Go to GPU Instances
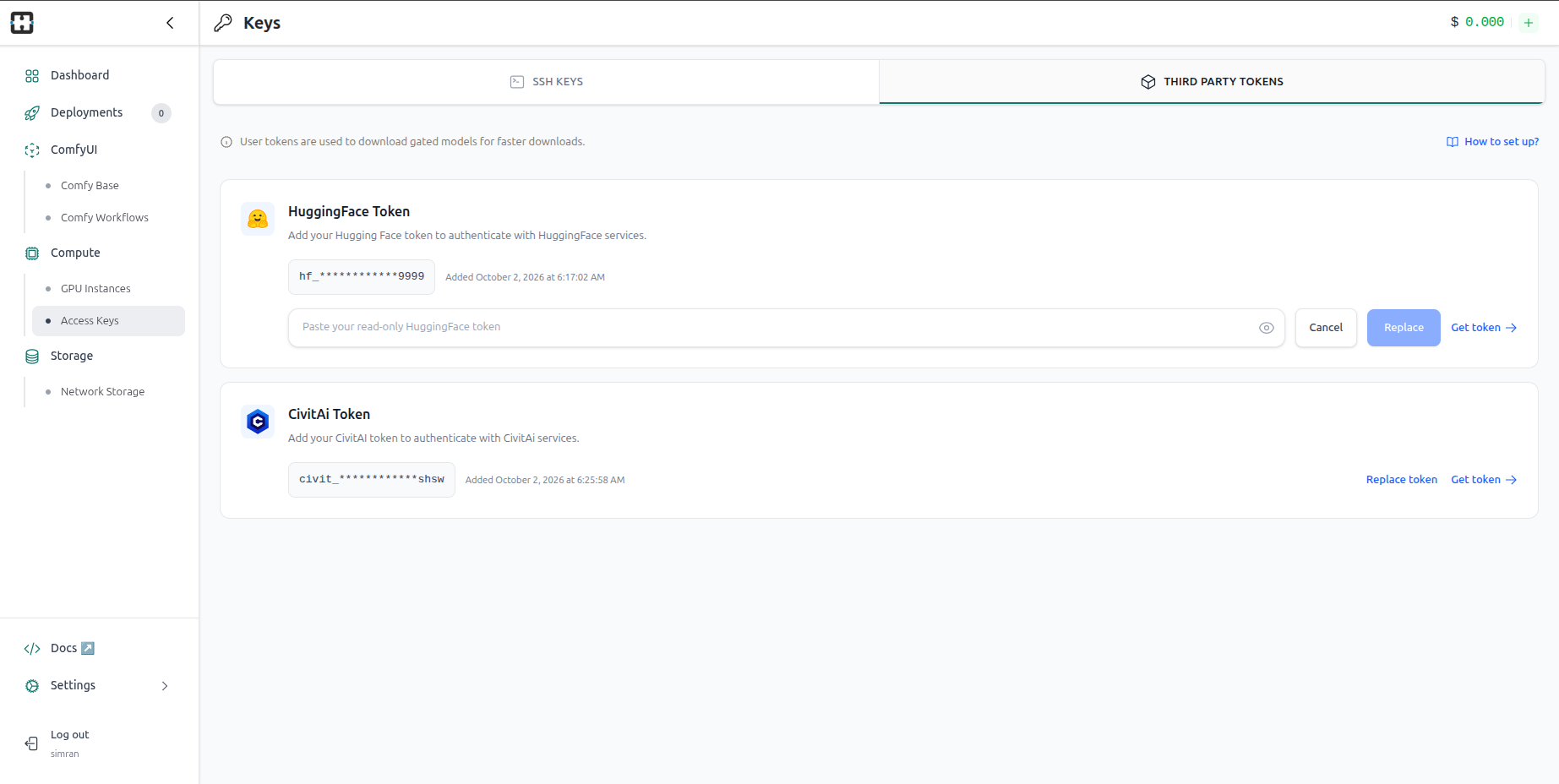Screen dimensions: 1559x784 (x=95, y=289)
